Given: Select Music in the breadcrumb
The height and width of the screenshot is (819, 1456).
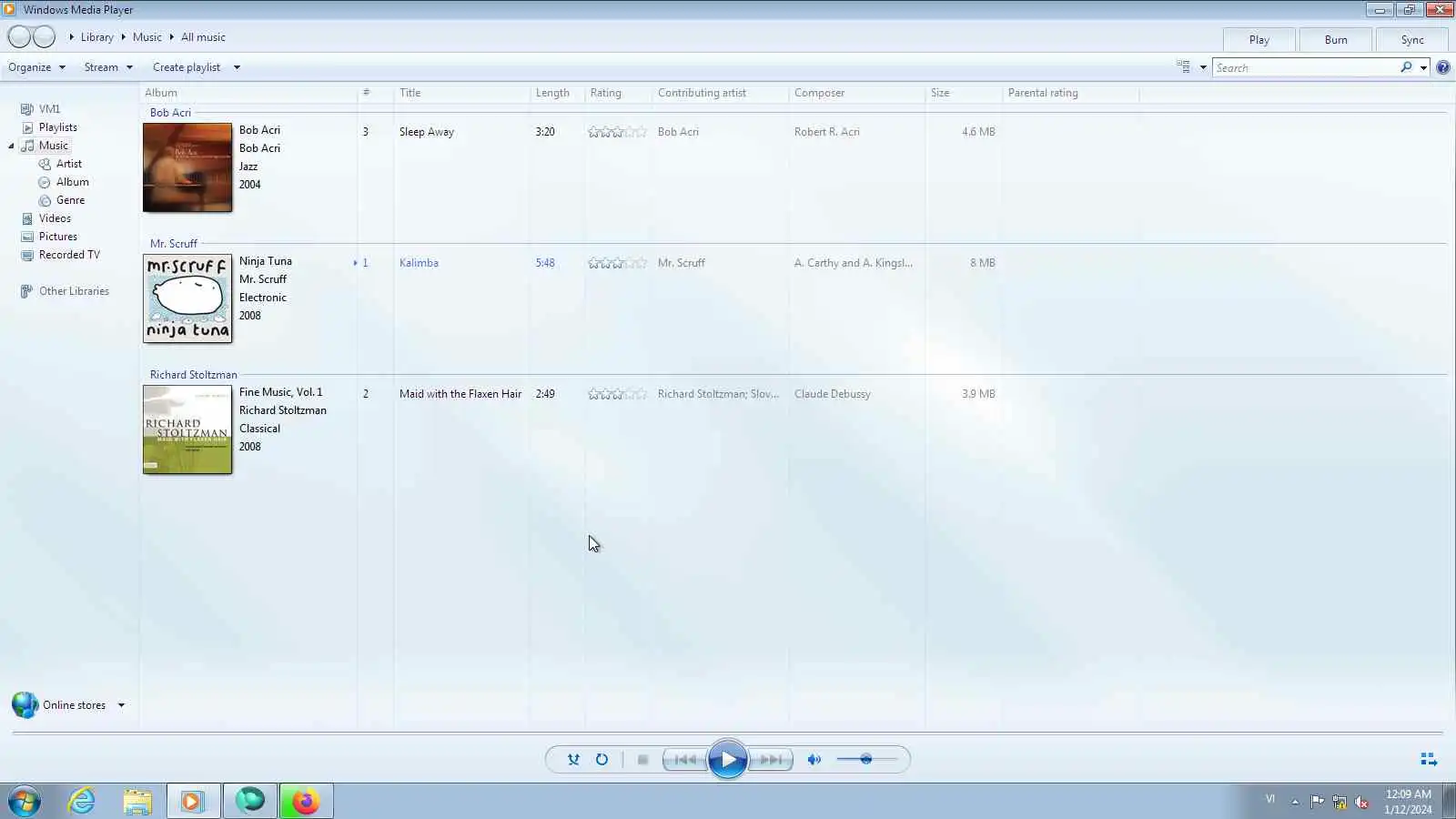Looking at the screenshot, I should pyautogui.click(x=147, y=37).
